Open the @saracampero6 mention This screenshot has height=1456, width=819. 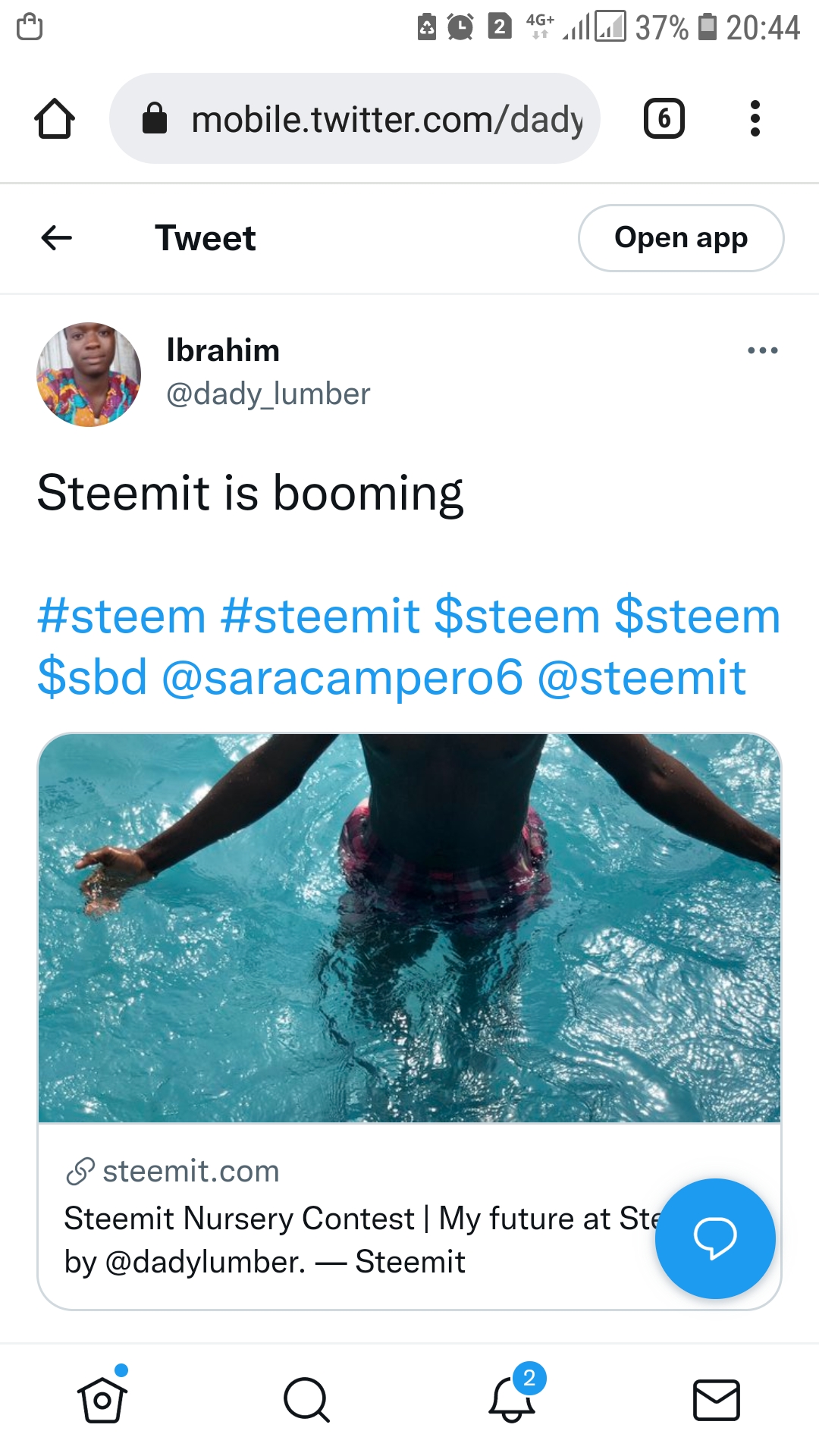coord(342,678)
